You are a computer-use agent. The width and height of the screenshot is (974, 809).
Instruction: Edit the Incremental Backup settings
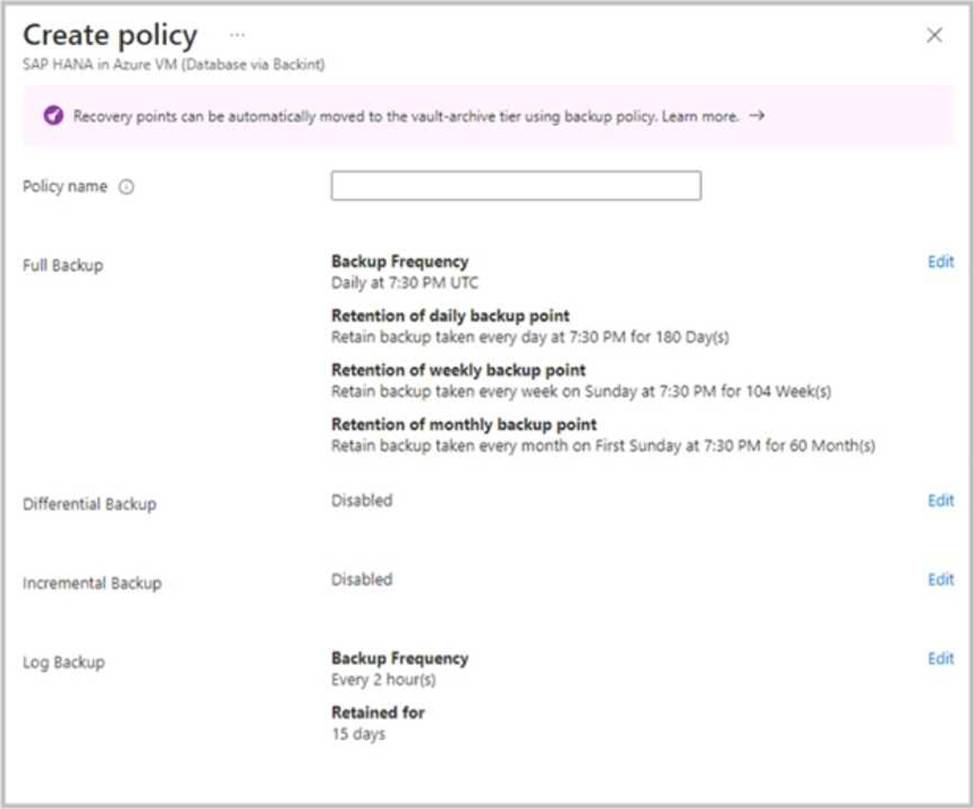click(940, 579)
